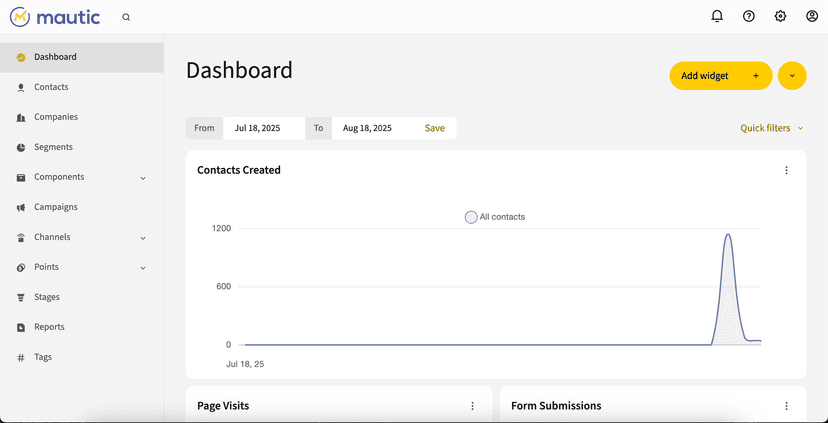
Task: Click the Mautic logo
Action: 55,17
